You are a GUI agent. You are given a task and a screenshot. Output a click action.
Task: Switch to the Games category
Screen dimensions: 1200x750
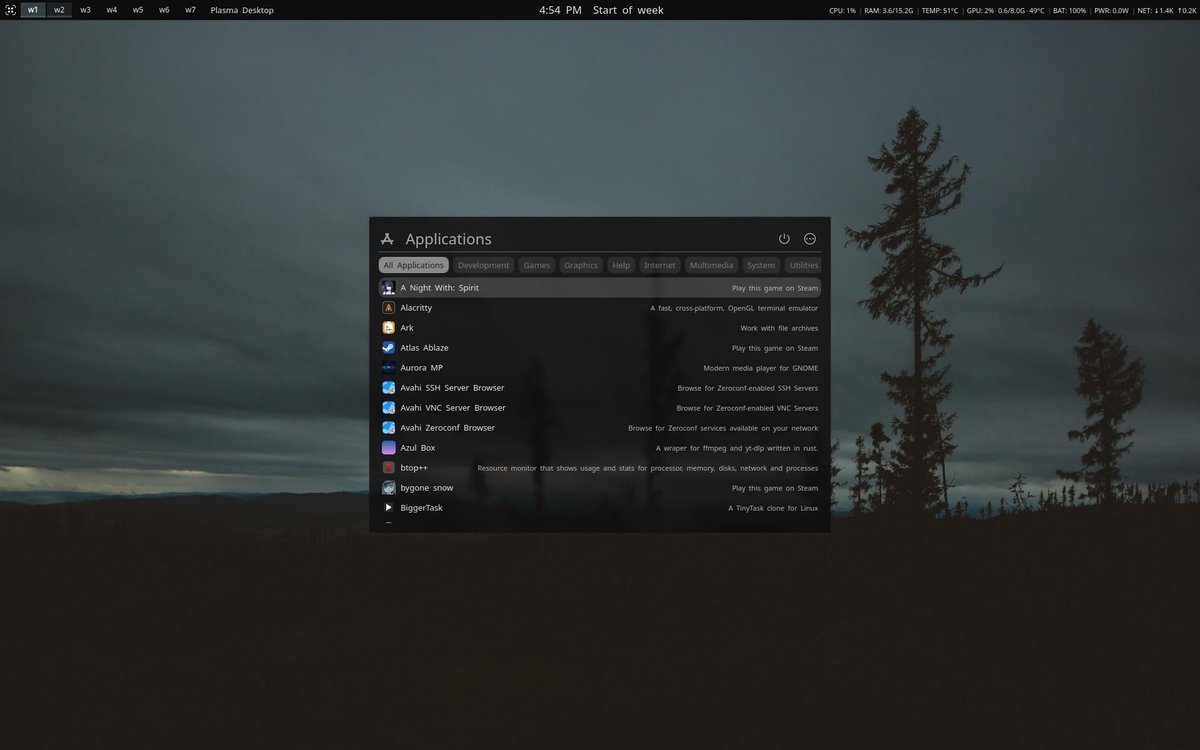coord(536,264)
